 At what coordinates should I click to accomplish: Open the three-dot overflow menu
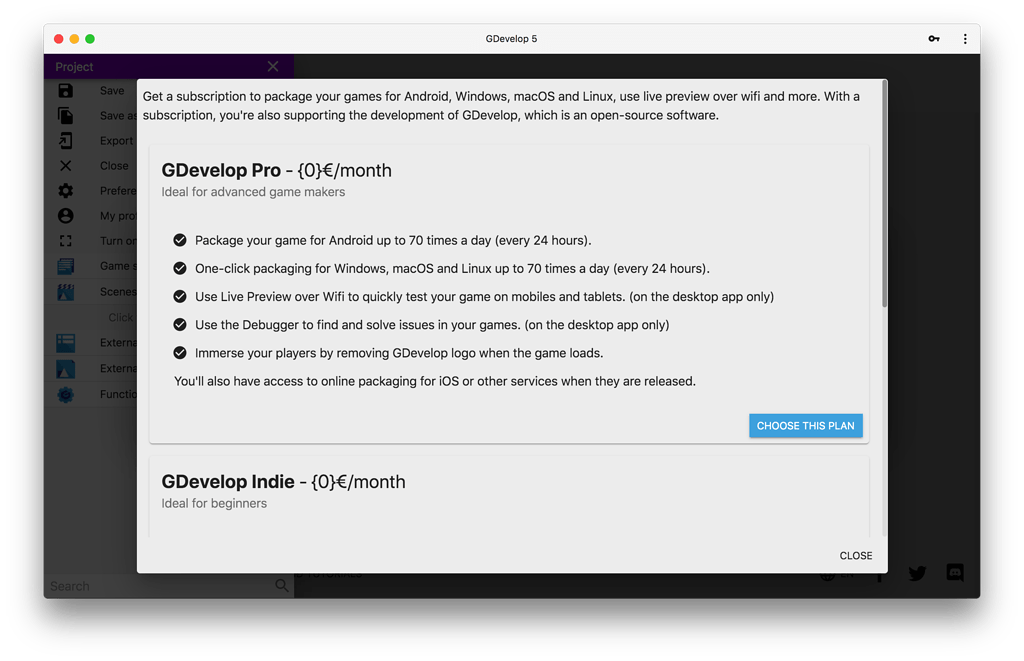click(965, 38)
